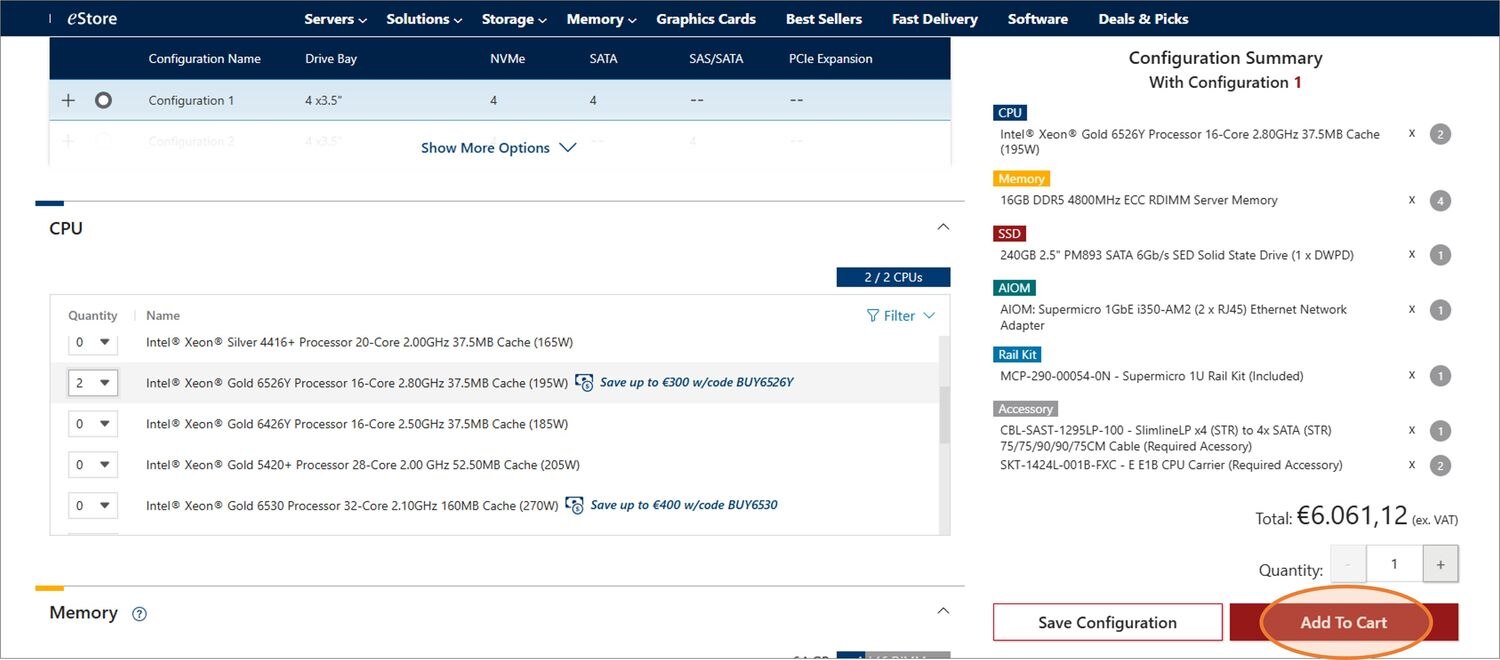1500x660 pixels.
Task: Select the Configuration 1 radio button
Action: pyautogui.click(x=103, y=101)
